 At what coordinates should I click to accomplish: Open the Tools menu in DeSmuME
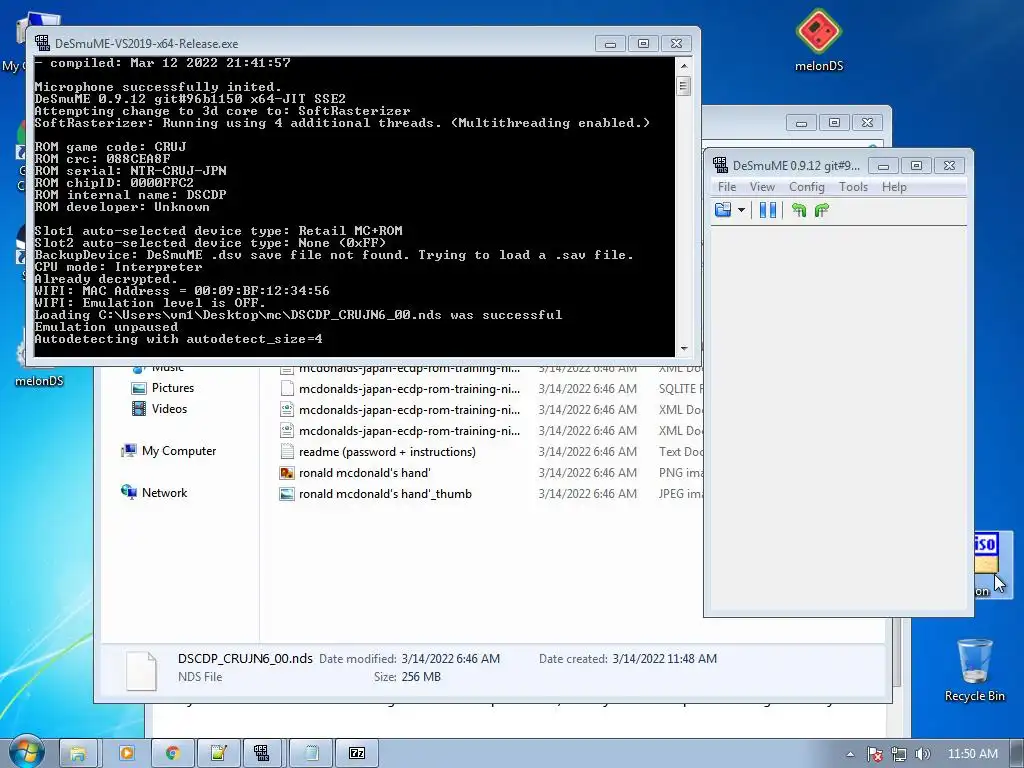tap(853, 187)
